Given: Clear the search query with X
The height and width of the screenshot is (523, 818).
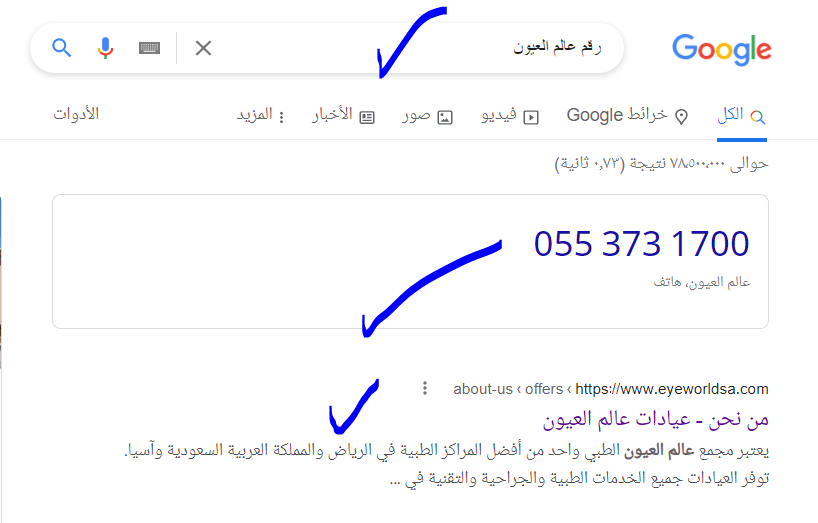Looking at the screenshot, I should pyautogui.click(x=203, y=48).
